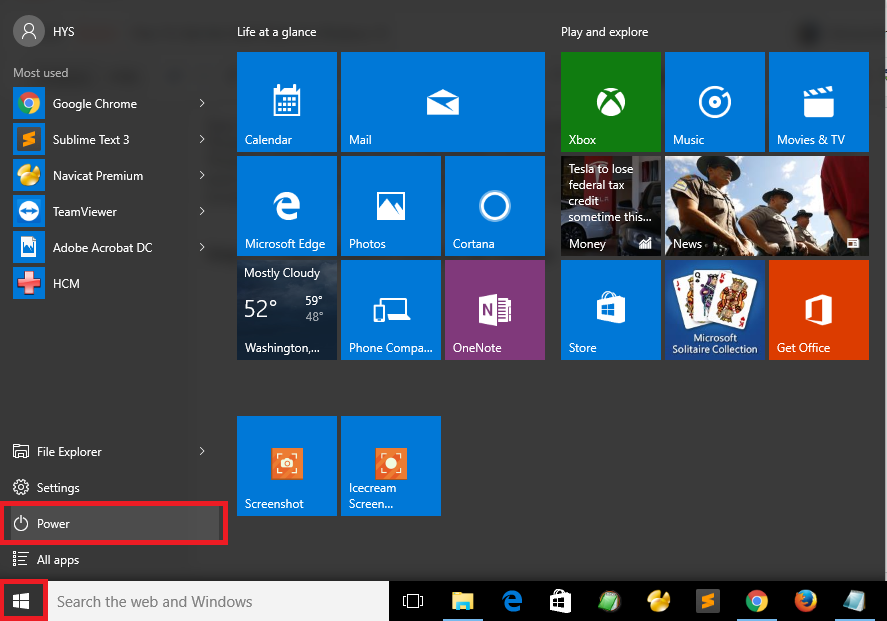Click the Search the web and Windows box
Viewport: 887px width, 621px height.
[x=218, y=601]
